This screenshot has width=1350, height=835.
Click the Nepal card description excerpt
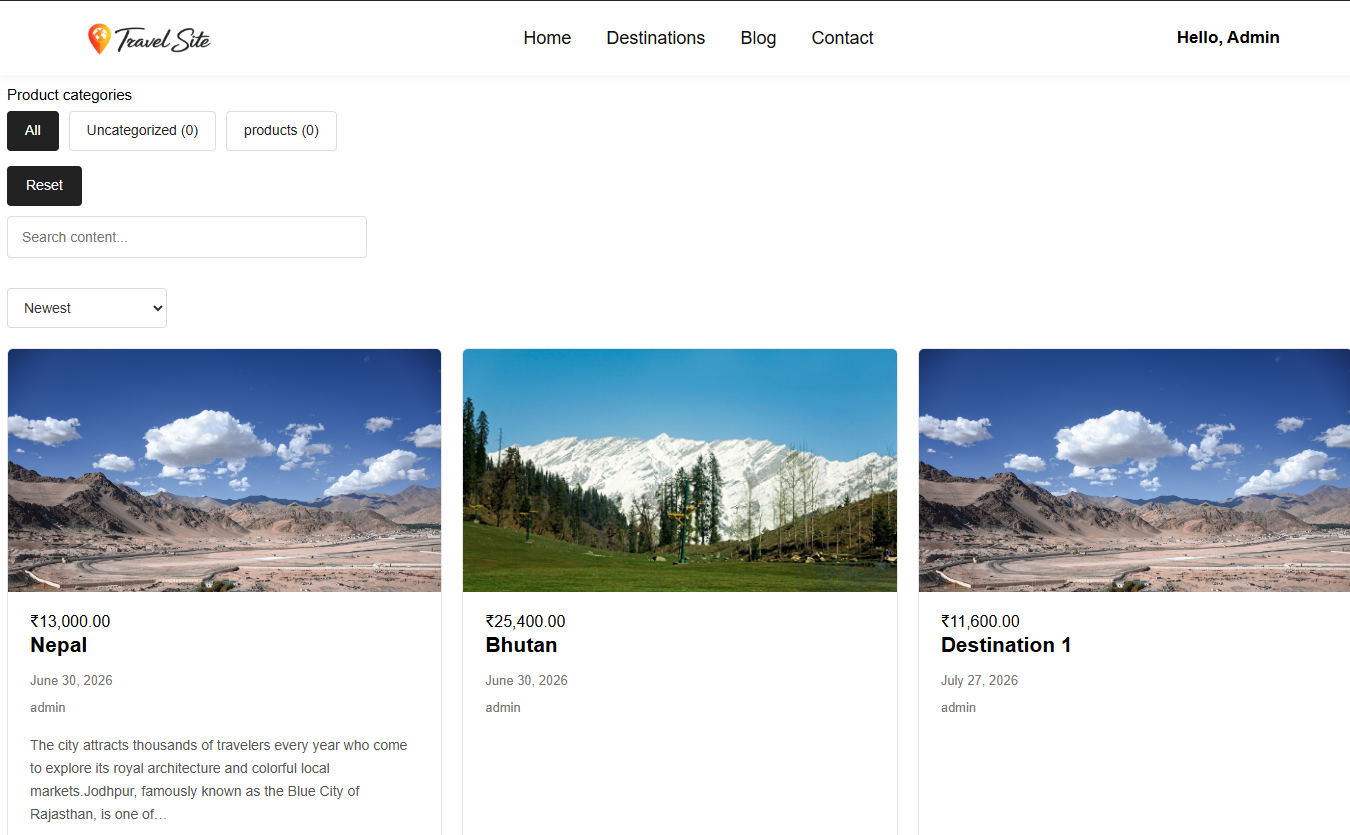(219, 780)
